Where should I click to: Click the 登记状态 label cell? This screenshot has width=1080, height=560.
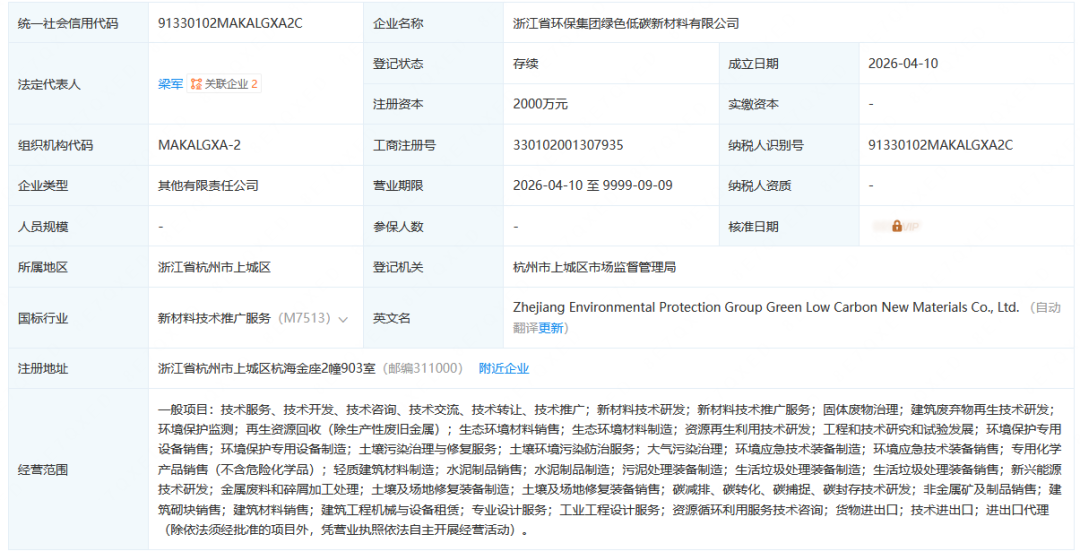click(x=433, y=63)
